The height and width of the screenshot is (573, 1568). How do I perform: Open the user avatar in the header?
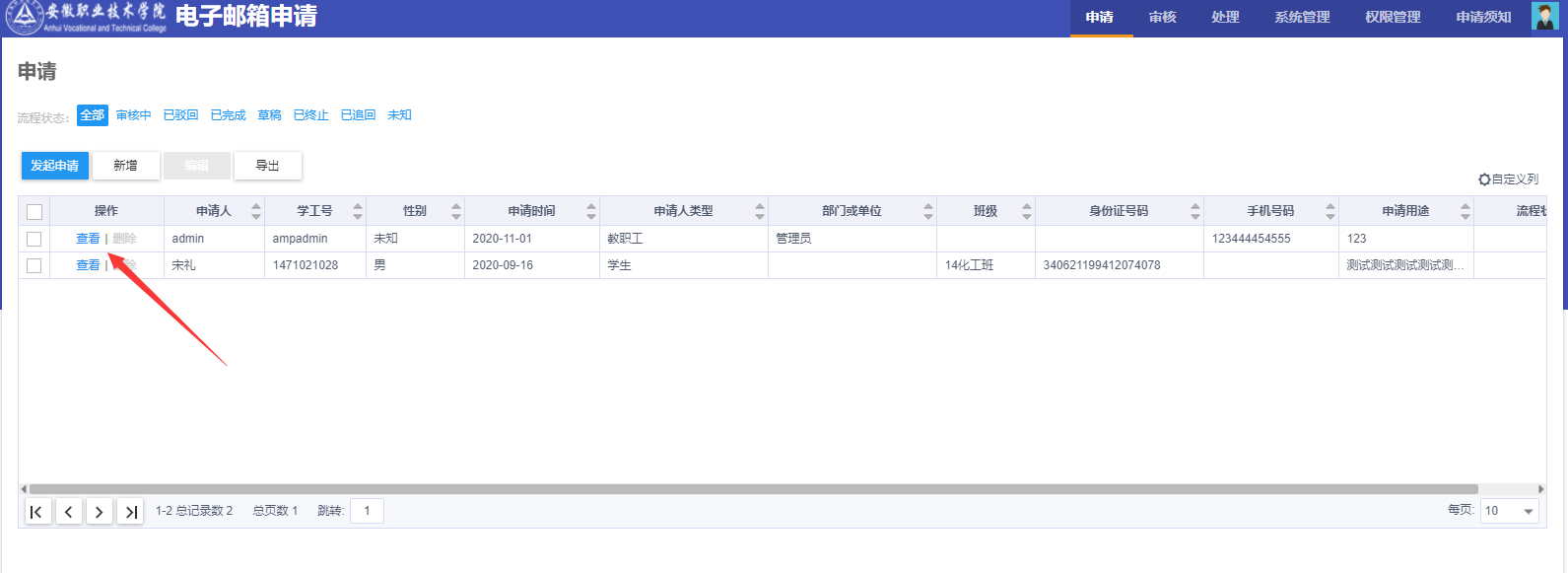coord(1544,16)
